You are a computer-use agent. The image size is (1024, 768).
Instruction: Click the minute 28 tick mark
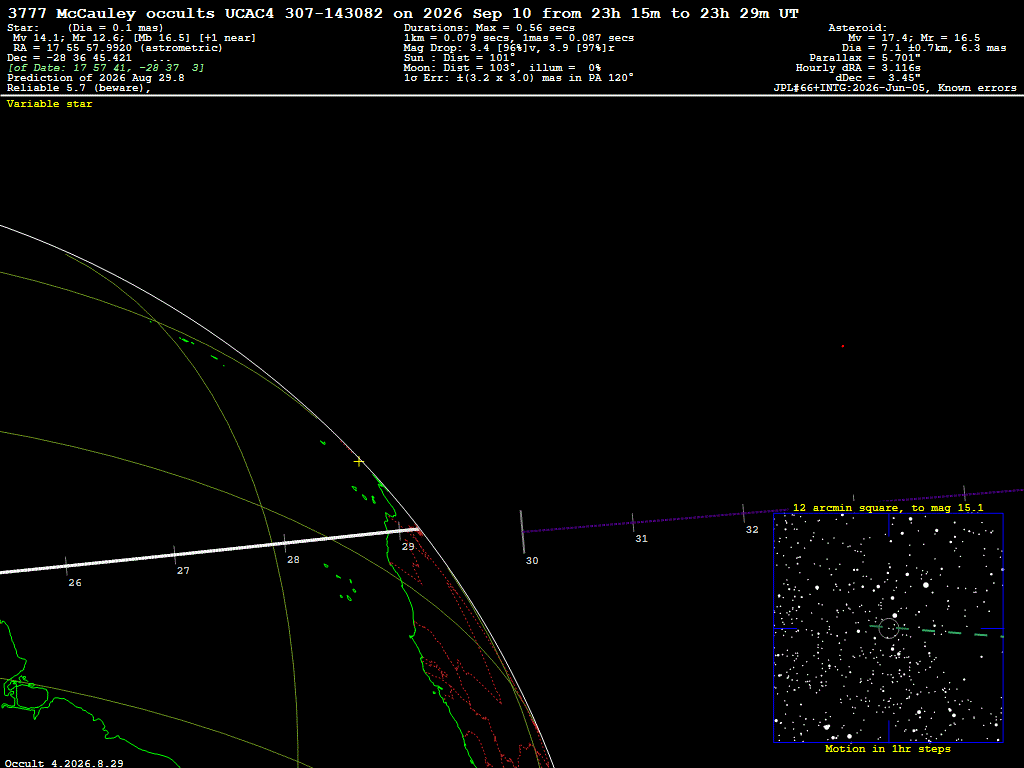(x=285, y=543)
